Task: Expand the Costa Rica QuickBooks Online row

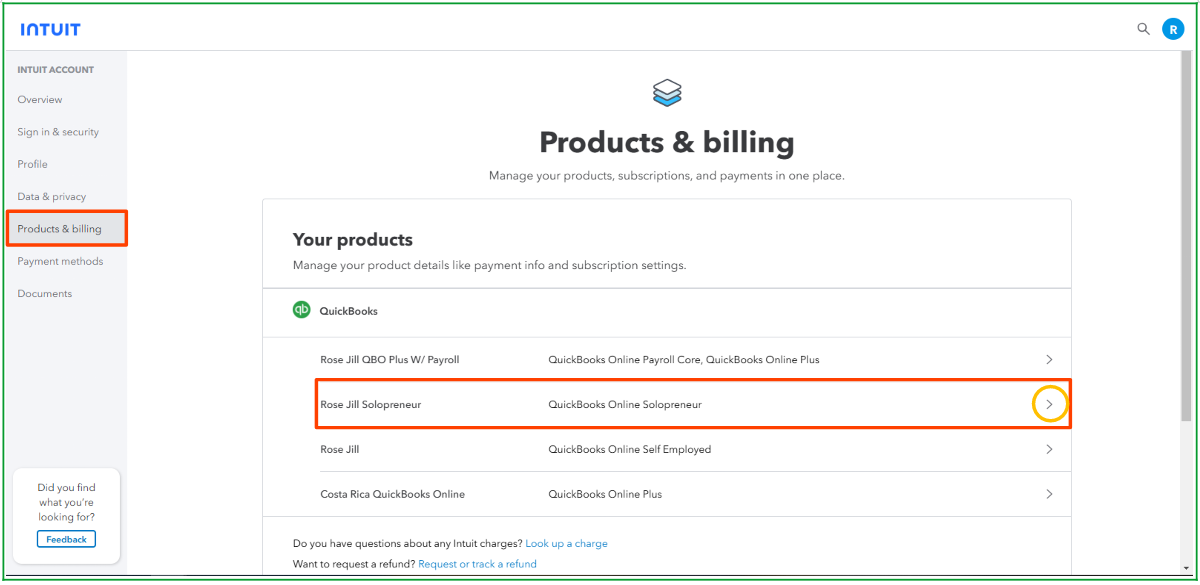Action: tap(1049, 493)
